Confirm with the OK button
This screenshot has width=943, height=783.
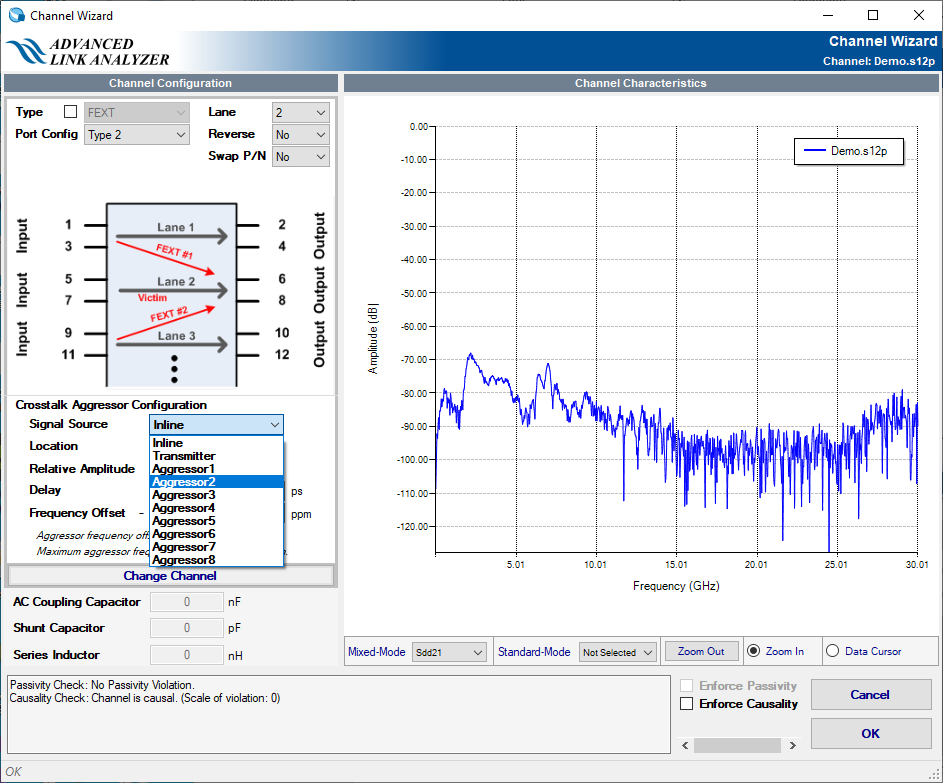(870, 733)
